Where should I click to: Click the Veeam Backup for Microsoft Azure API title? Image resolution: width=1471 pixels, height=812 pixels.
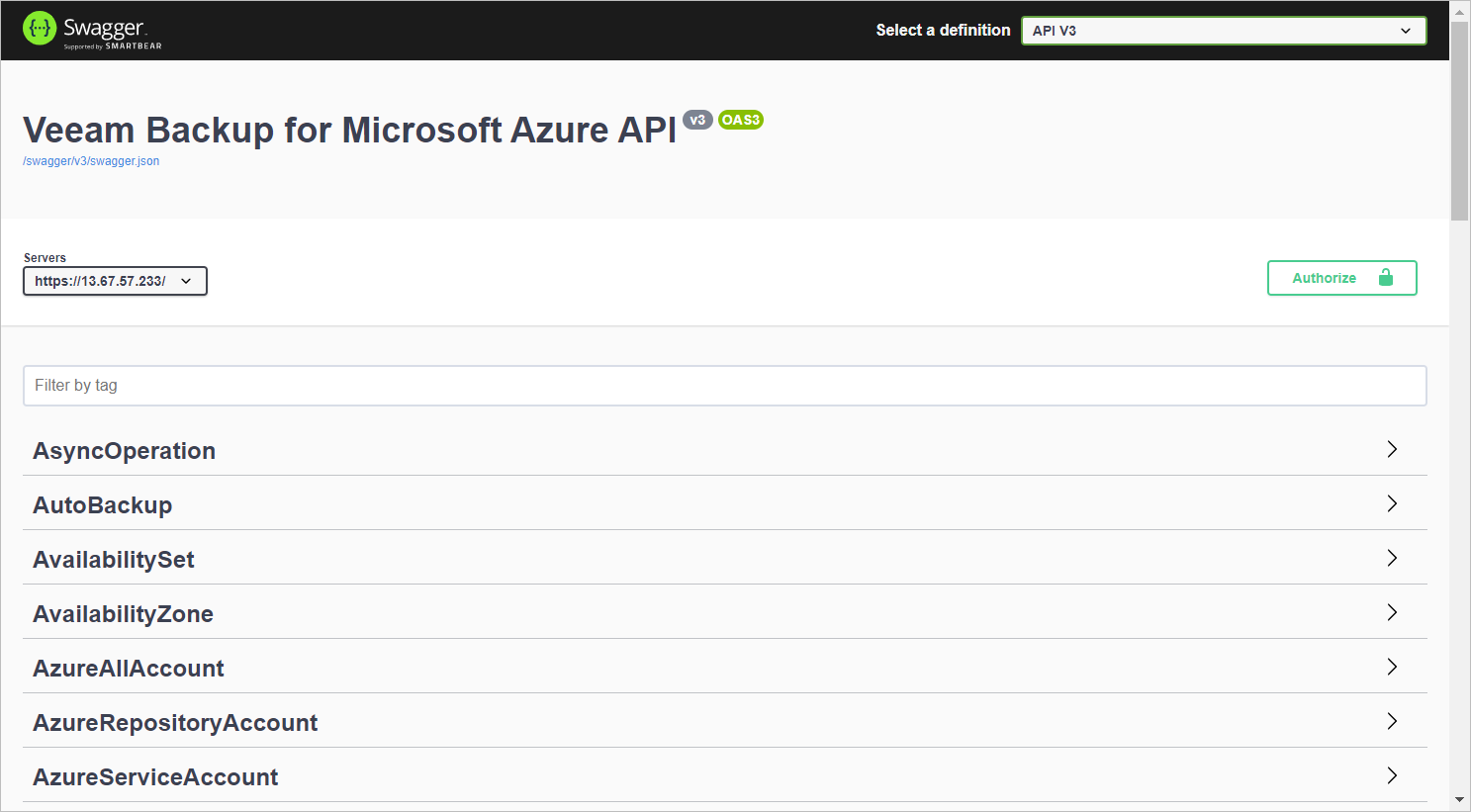point(349,131)
